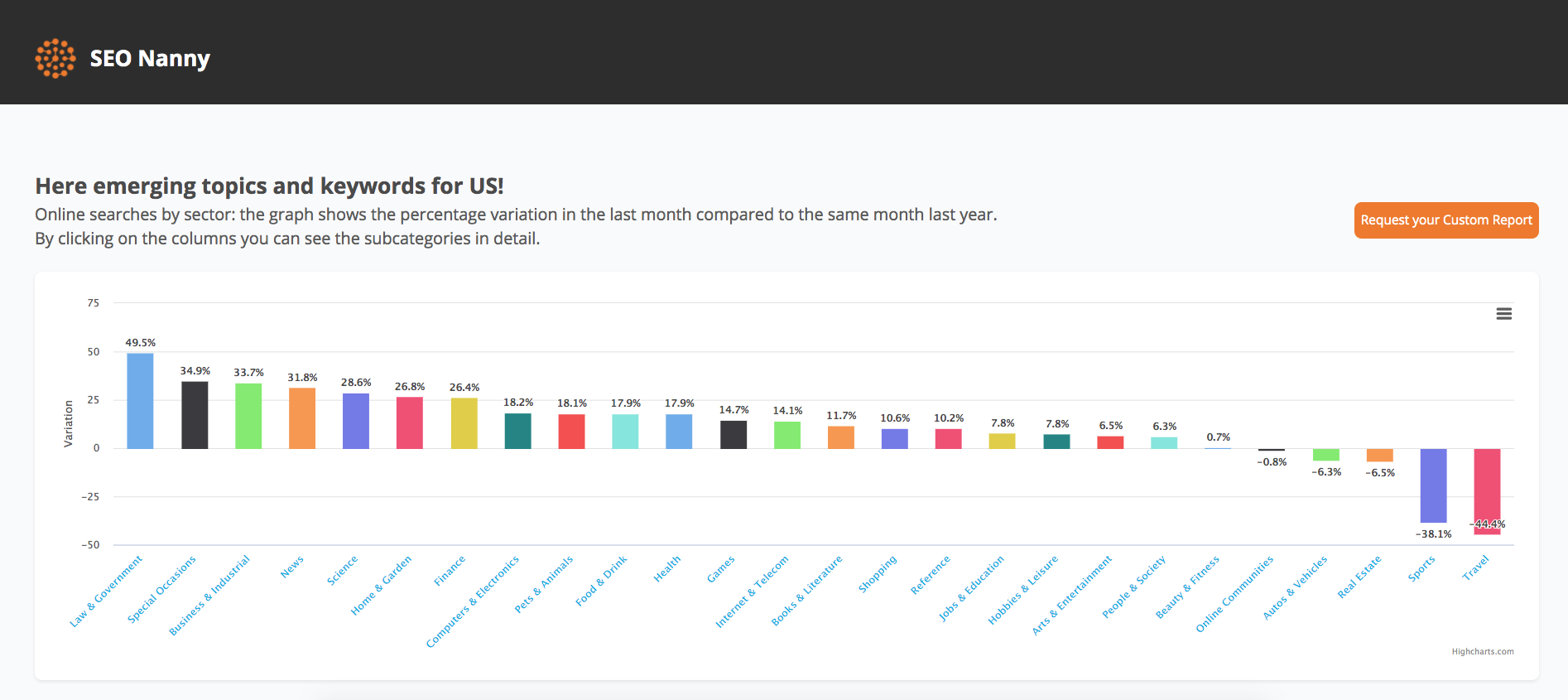This screenshot has width=1568, height=700.
Task: Open the Highcharts.com credit link
Action: coord(1482,652)
